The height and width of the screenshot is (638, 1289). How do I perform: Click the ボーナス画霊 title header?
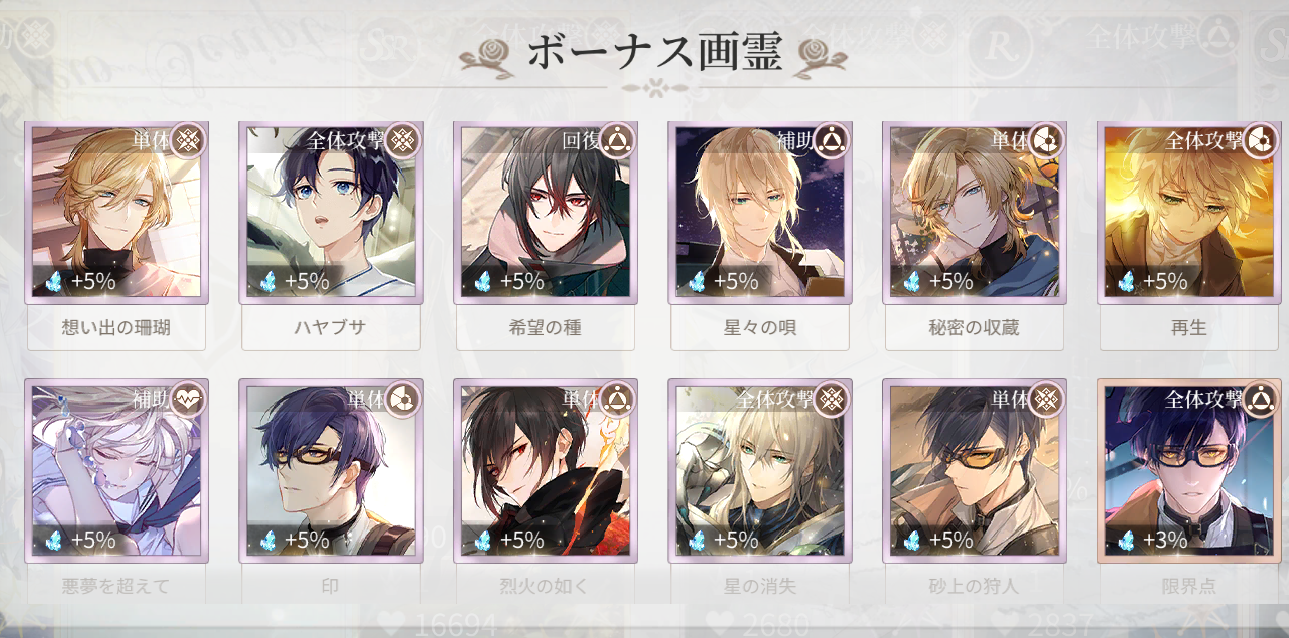[x=653, y=52]
